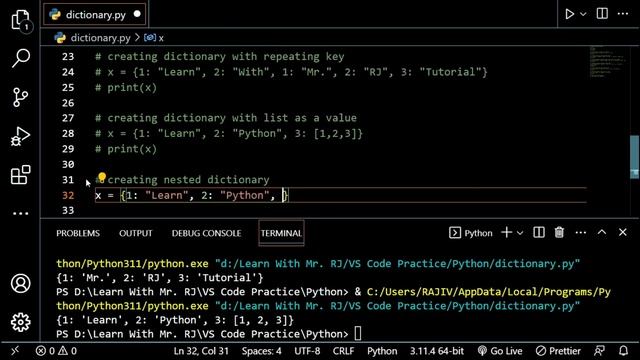
Task: Click the "# print(x)" comment on line 29
Action: point(126,149)
